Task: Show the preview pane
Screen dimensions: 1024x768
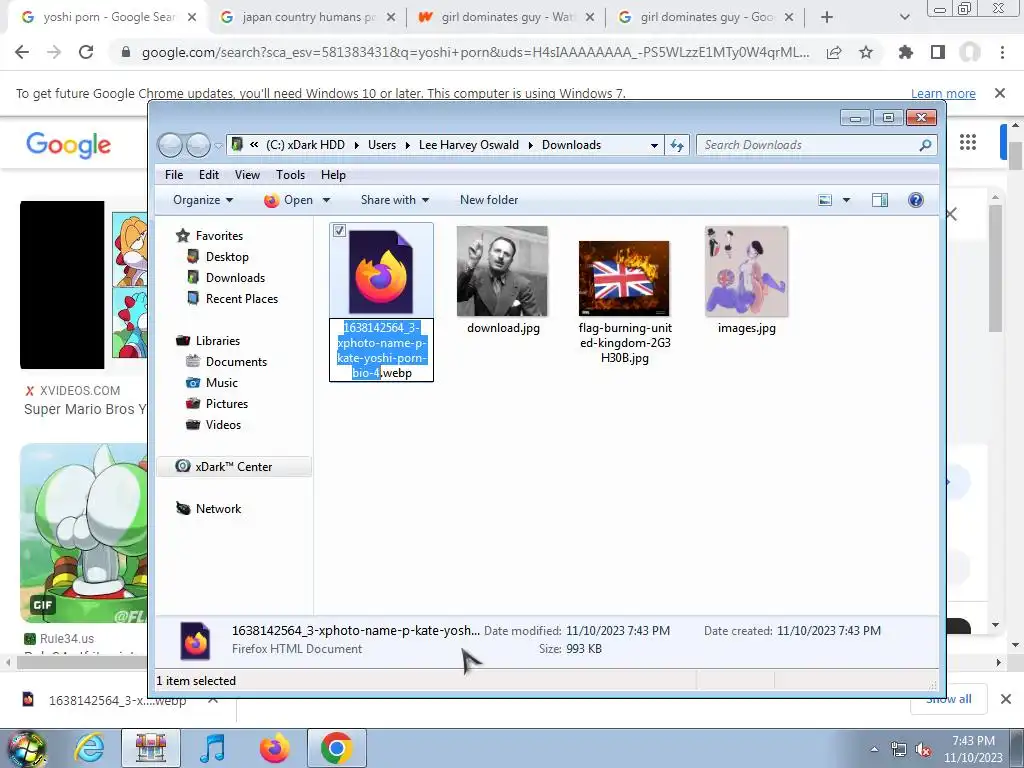Action: (880, 200)
